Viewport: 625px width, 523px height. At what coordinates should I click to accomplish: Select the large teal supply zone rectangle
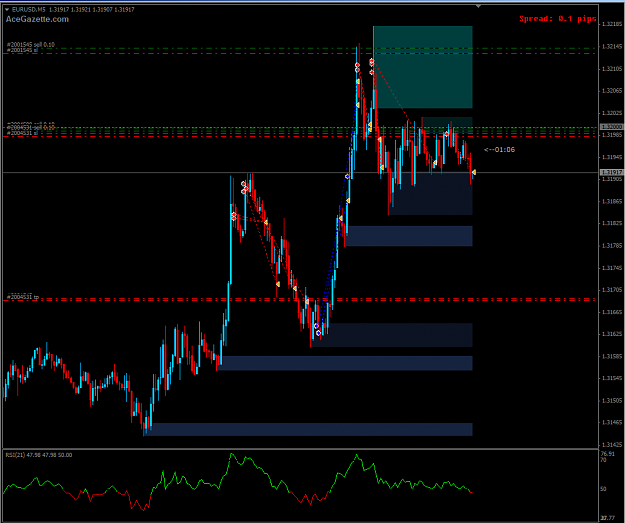[x=423, y=67]
